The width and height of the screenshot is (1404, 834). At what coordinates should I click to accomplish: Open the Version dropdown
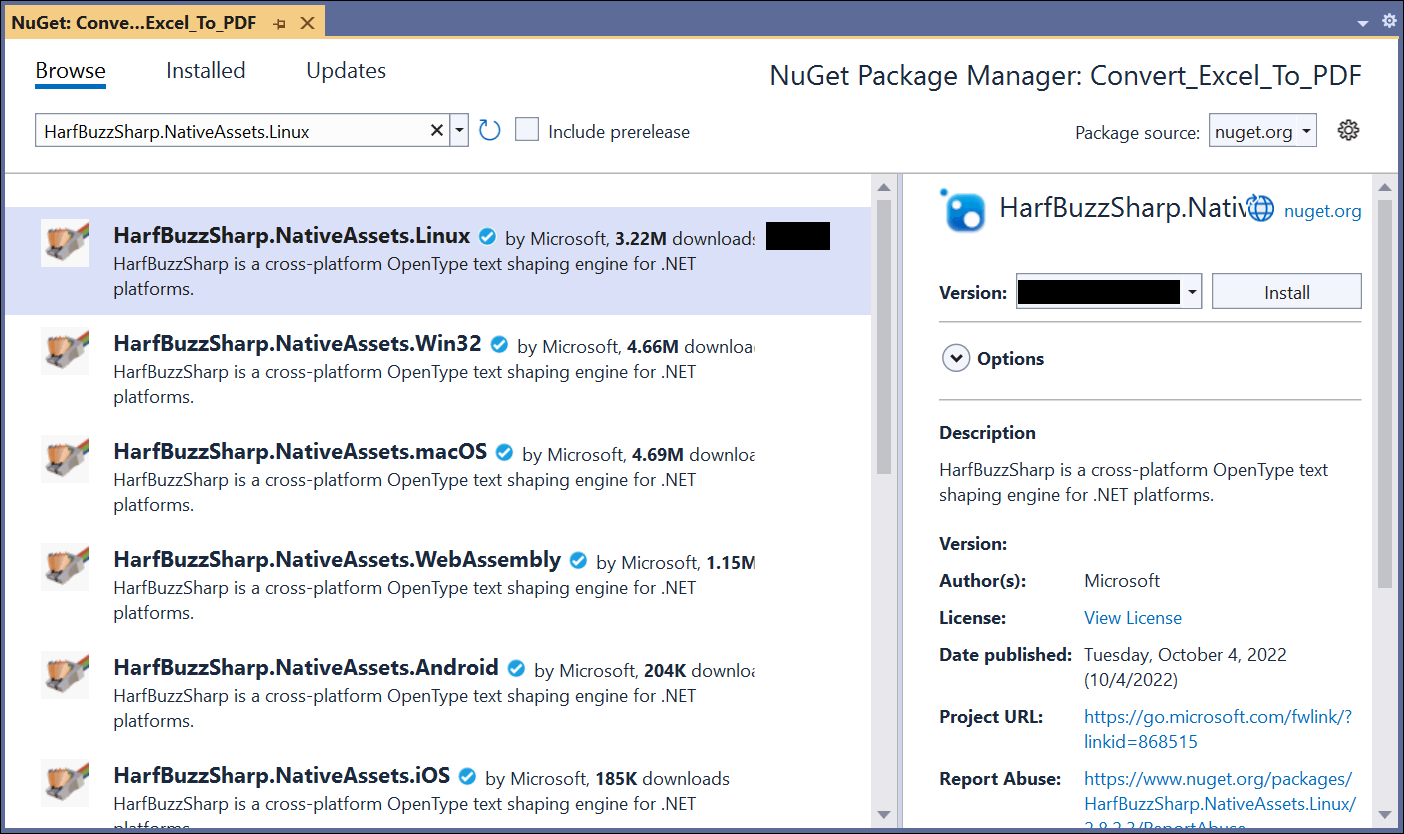[1192, 293]
